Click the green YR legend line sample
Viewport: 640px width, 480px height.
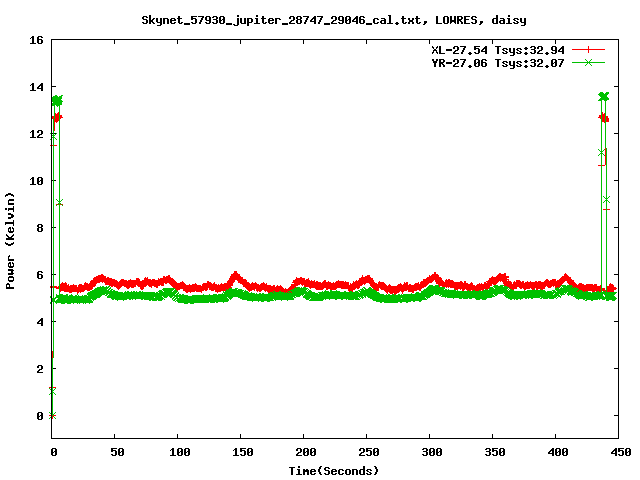coord(588,62)
